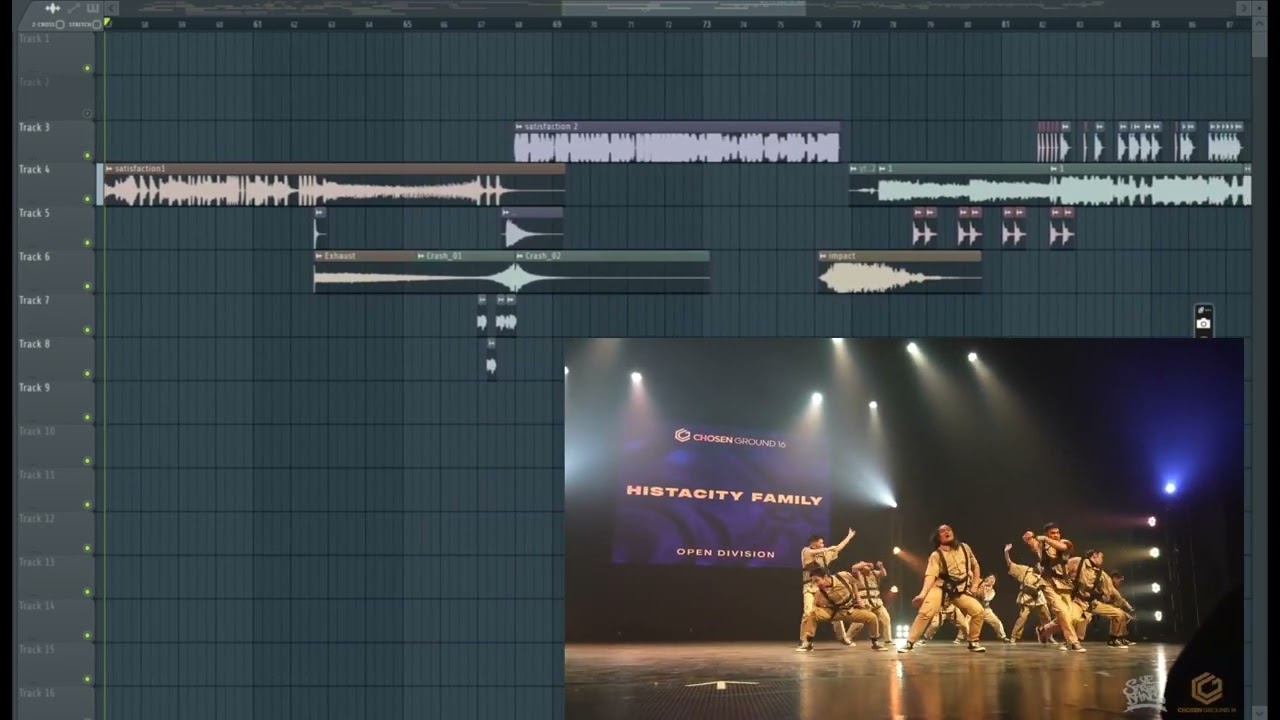Viewport: 1280px width, 720px height.
Task: Mute Track 1 with its green dot
Action: pyautogui.click(x=87, y=68)
